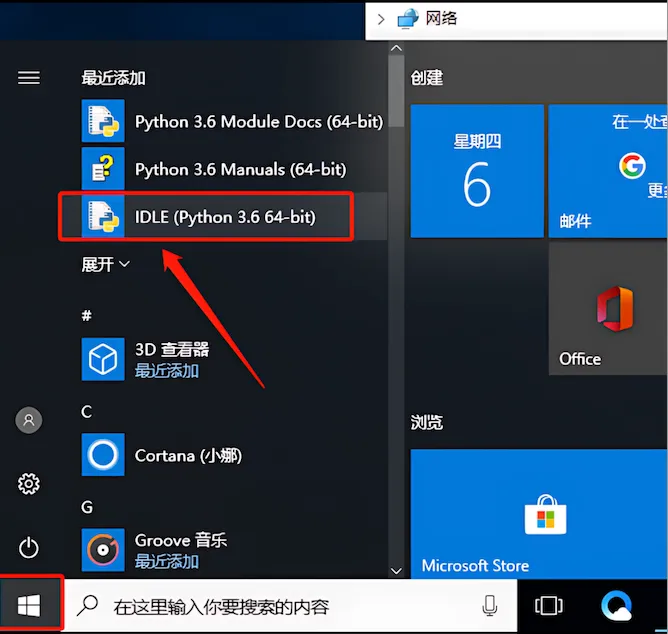Image resolution: width=668 pixels, height=634 pixels.
Task: Select the IDLE (Python 3.6 64-bit) label
Action: pyautogui.click(x=225, y=217)
